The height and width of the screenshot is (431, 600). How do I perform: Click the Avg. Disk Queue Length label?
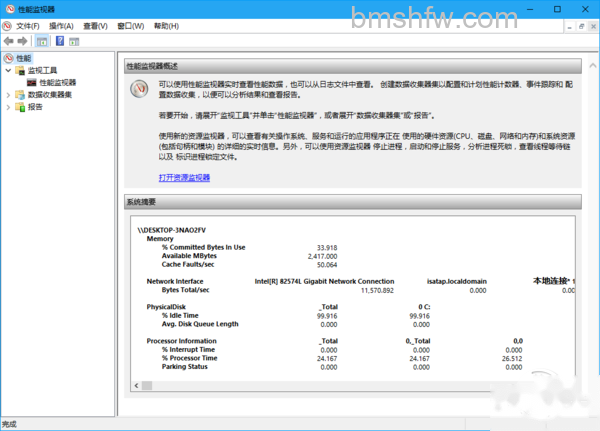tap(200, 324)
